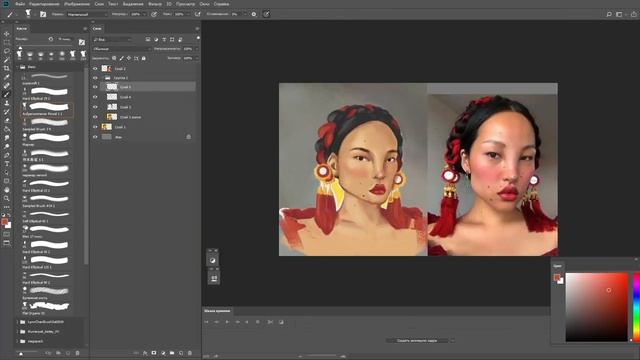Click foreground color swatch in toolbar
Viewport: 640px width, 360px height.
click(4, 222)
